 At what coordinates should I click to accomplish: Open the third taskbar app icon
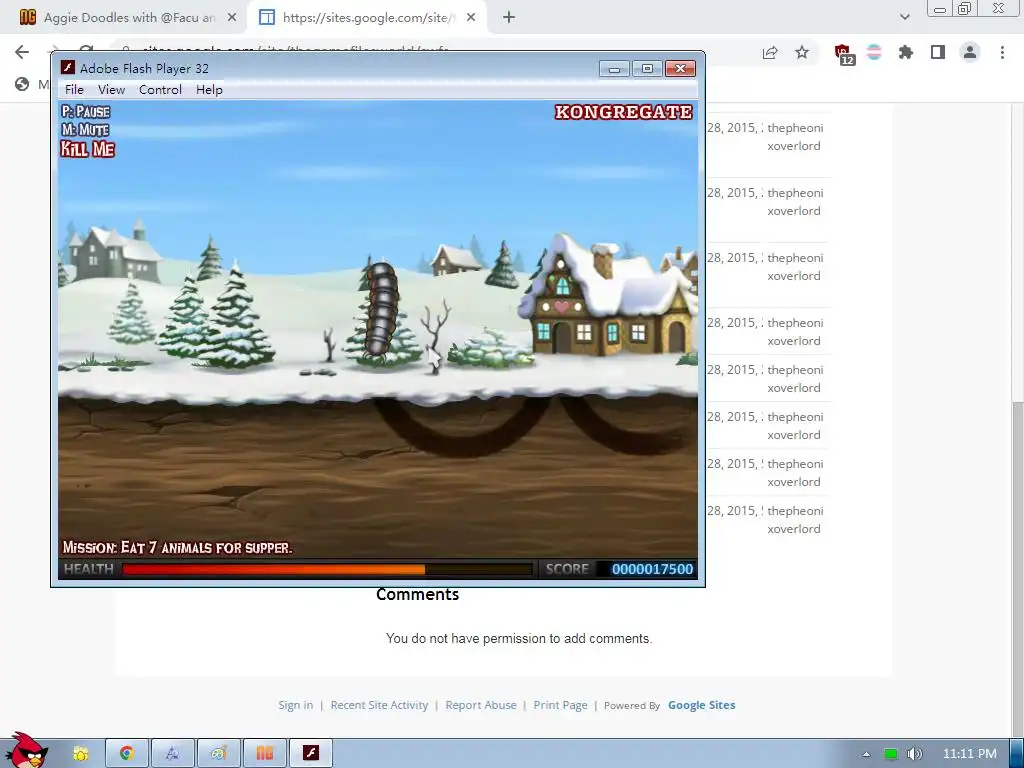172,754
